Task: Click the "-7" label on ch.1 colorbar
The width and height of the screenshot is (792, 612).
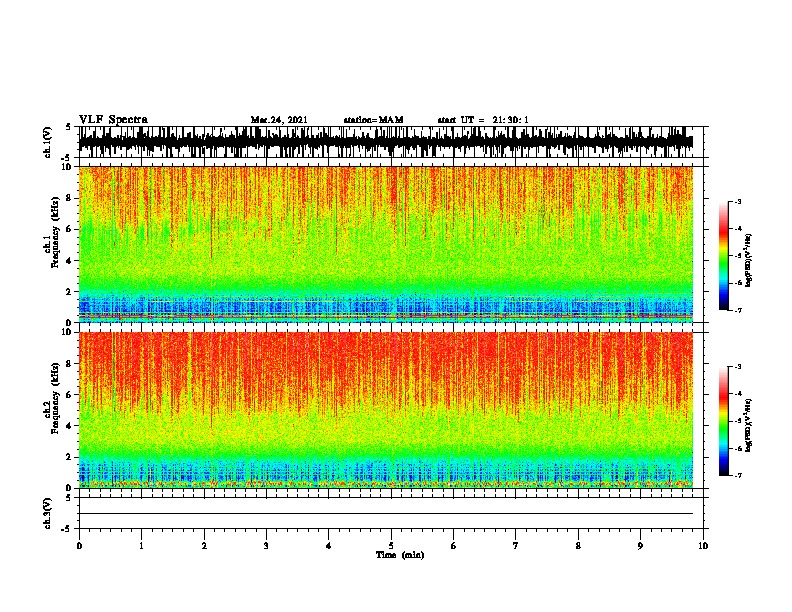Action: [737, 310]
